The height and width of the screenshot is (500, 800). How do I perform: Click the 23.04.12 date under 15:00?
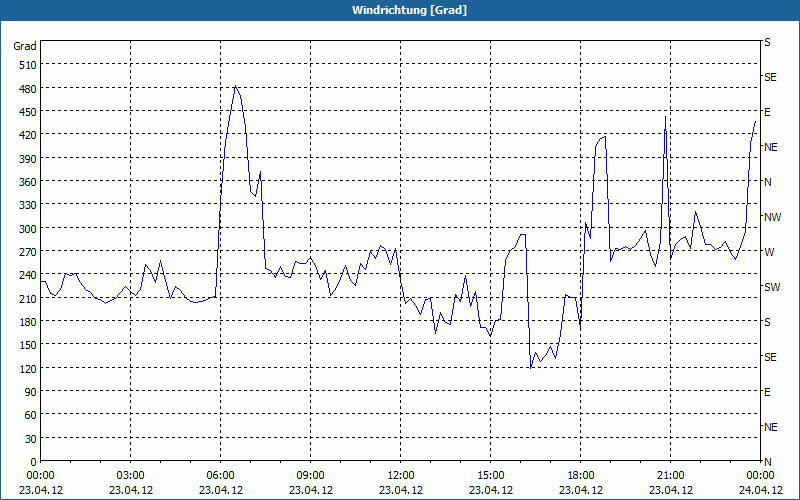tap(491, 490)
